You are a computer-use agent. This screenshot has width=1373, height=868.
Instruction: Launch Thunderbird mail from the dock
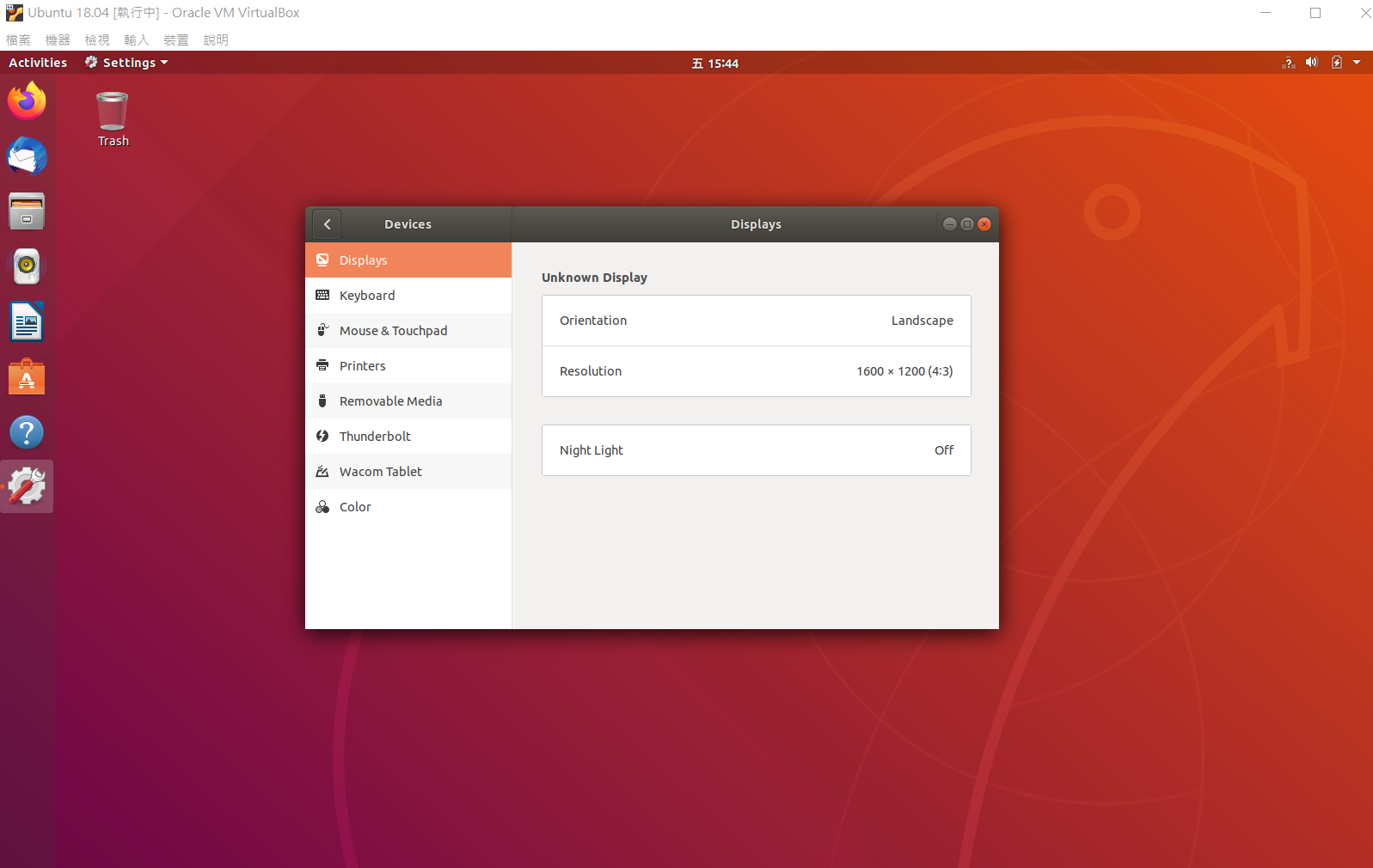(27, 156)
